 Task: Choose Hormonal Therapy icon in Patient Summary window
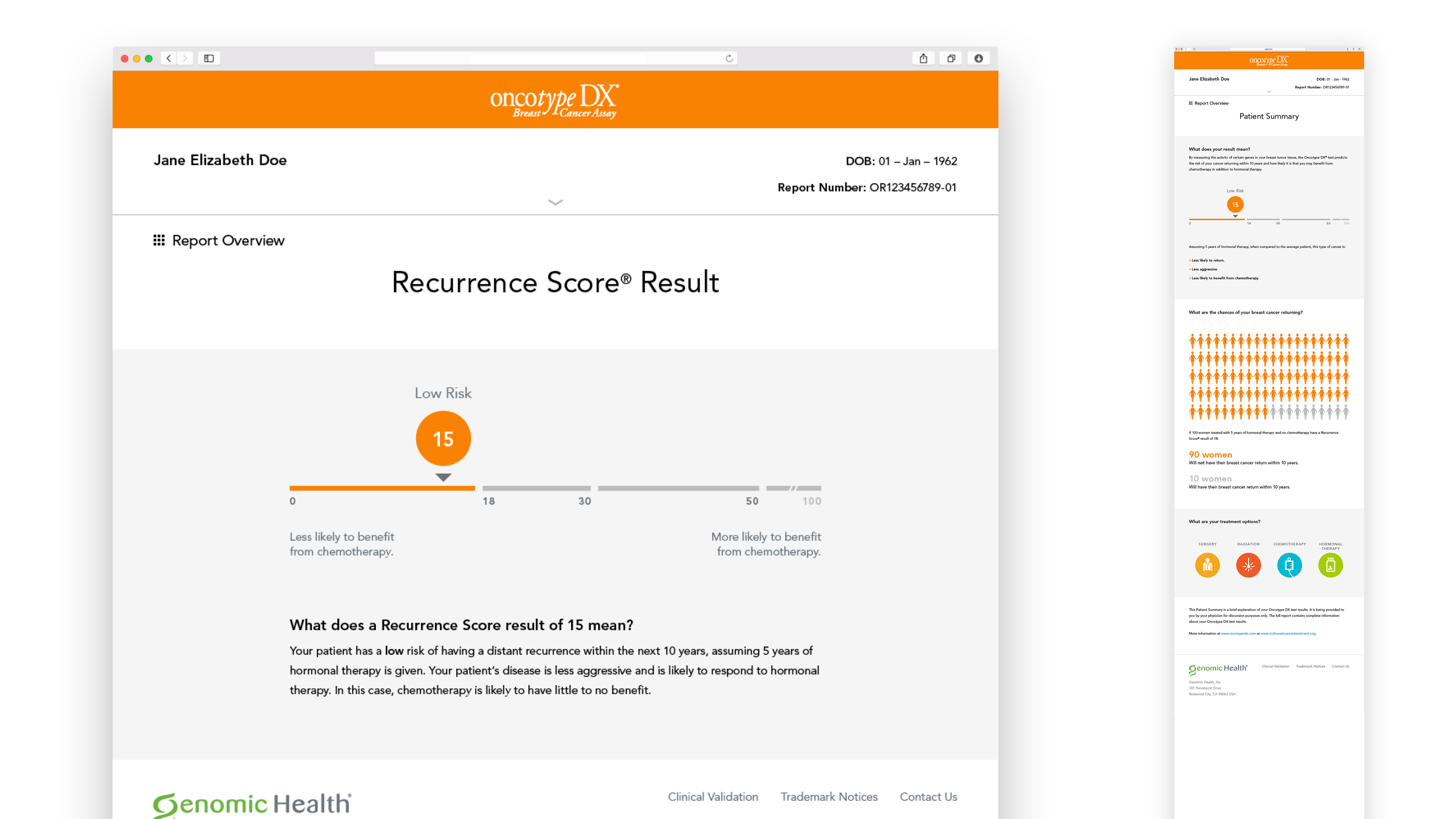1330,565
